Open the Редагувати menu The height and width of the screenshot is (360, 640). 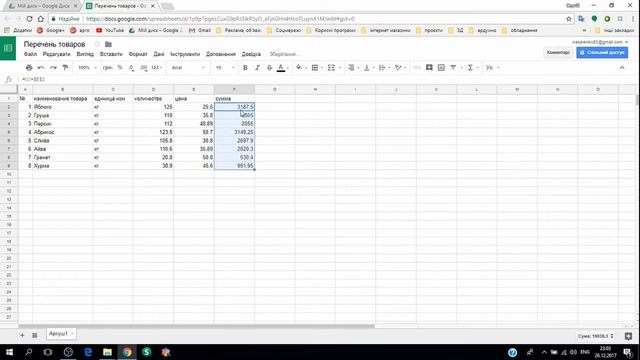click(x=56, y=54)
